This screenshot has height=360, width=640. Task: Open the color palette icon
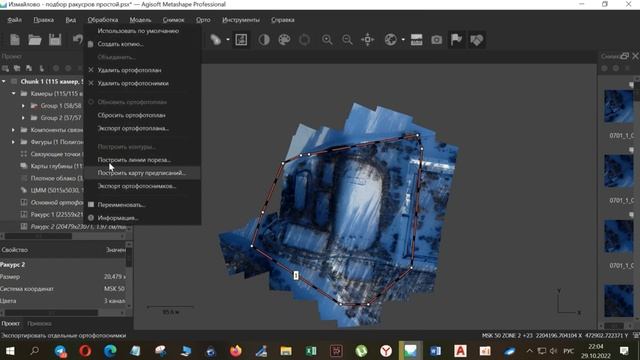(x=284, y=40)
